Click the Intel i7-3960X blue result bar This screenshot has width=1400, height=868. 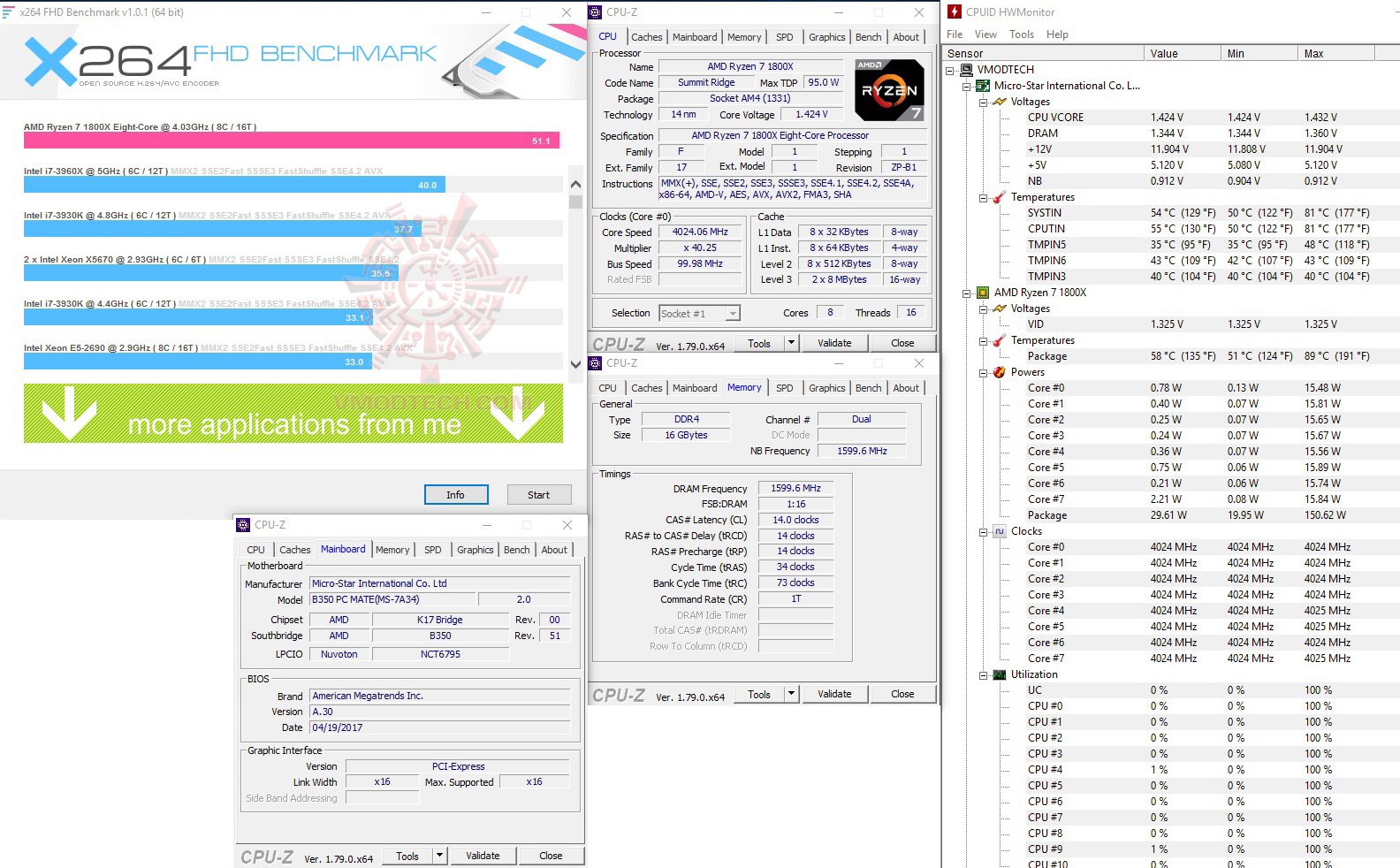[234, 185]
